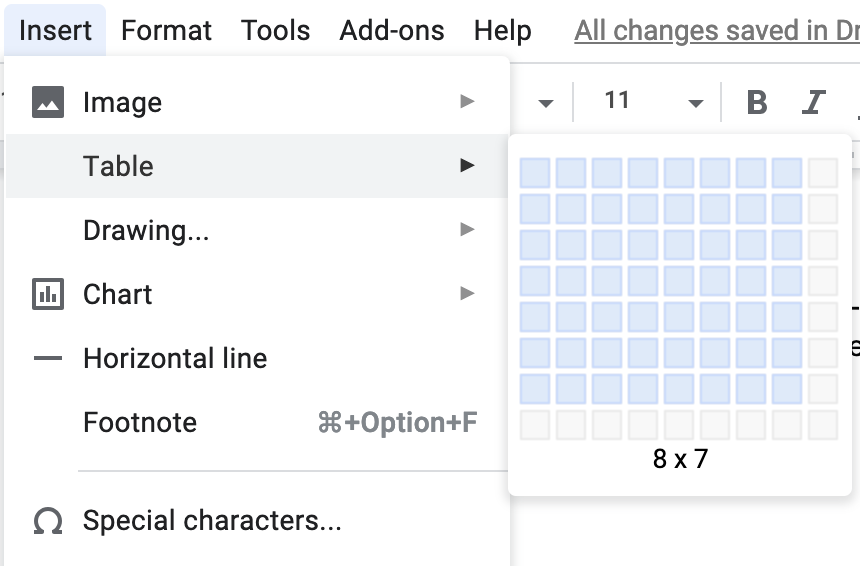The image size is (860, 566).
Task: Click the Horizontal line dash icon
Action: point(48,358)
